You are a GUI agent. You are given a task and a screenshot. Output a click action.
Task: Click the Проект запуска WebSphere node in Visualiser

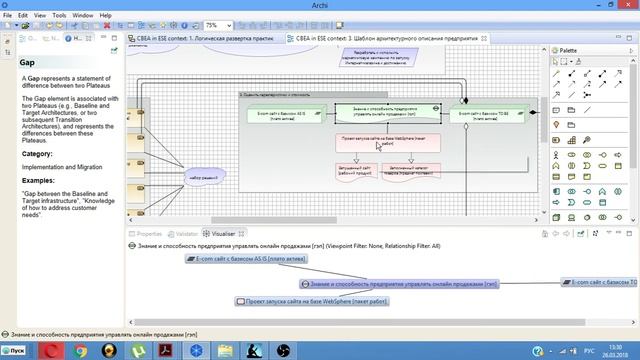tap(312, 302)
